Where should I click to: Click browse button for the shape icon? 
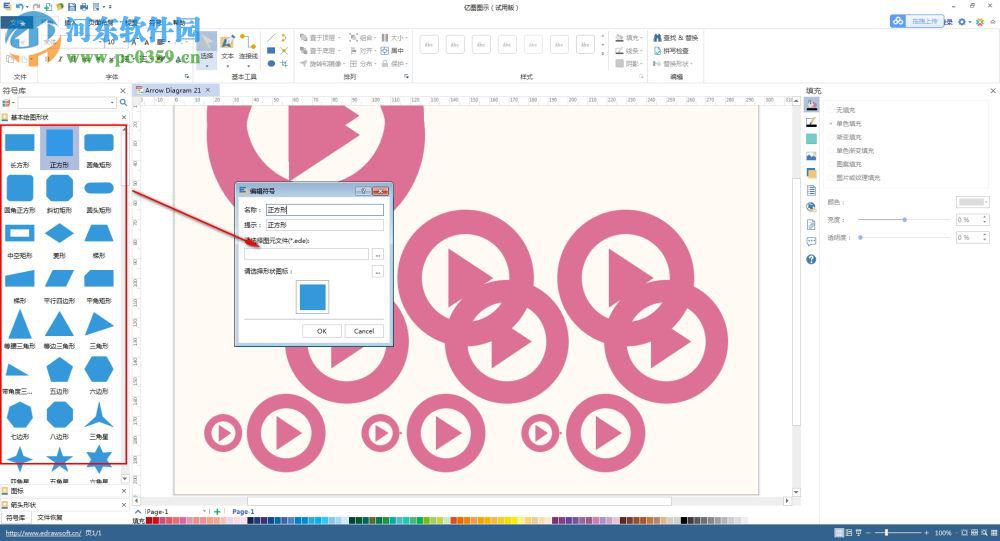[378, 271]
